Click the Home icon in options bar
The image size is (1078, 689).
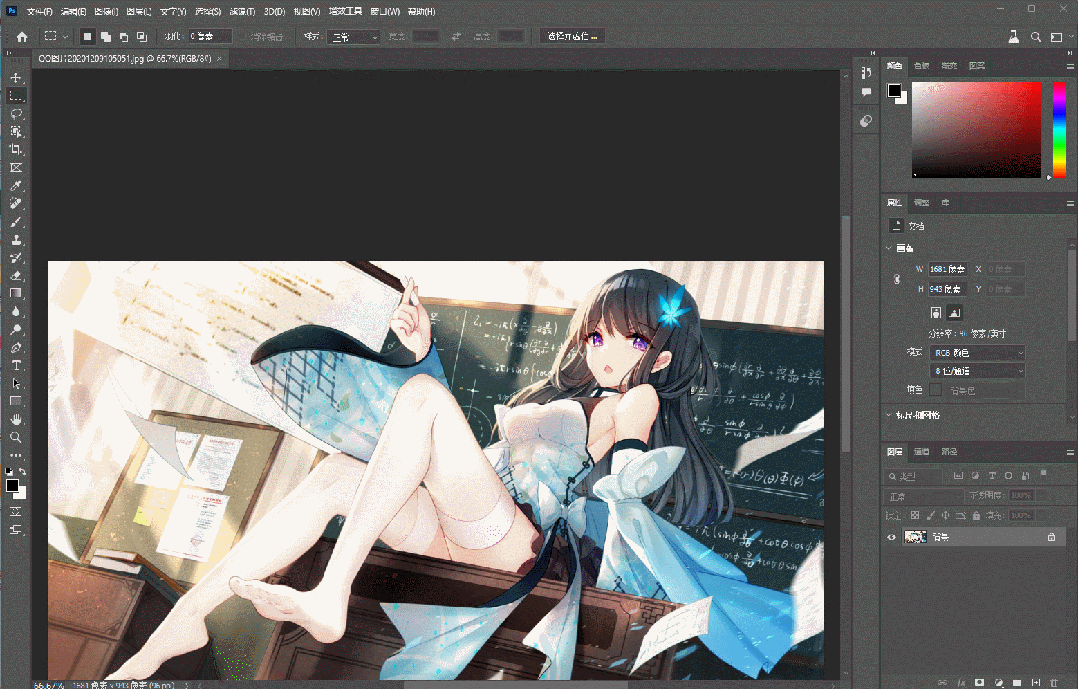(22, 36)
